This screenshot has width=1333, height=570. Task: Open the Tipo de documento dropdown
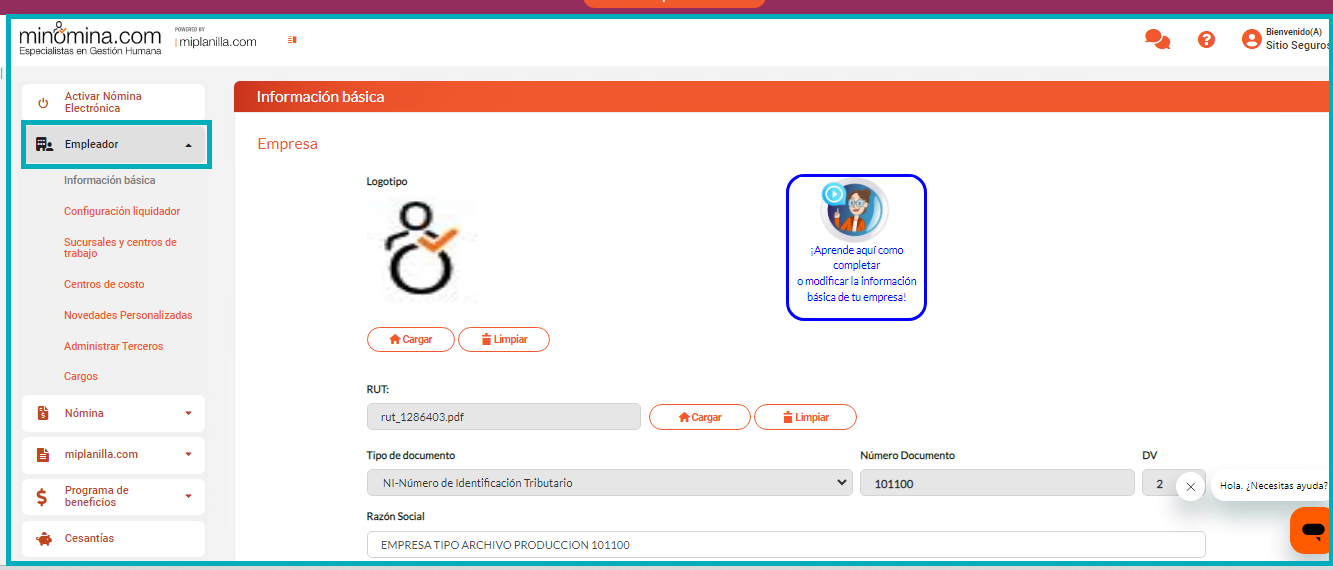click(610, 483)
